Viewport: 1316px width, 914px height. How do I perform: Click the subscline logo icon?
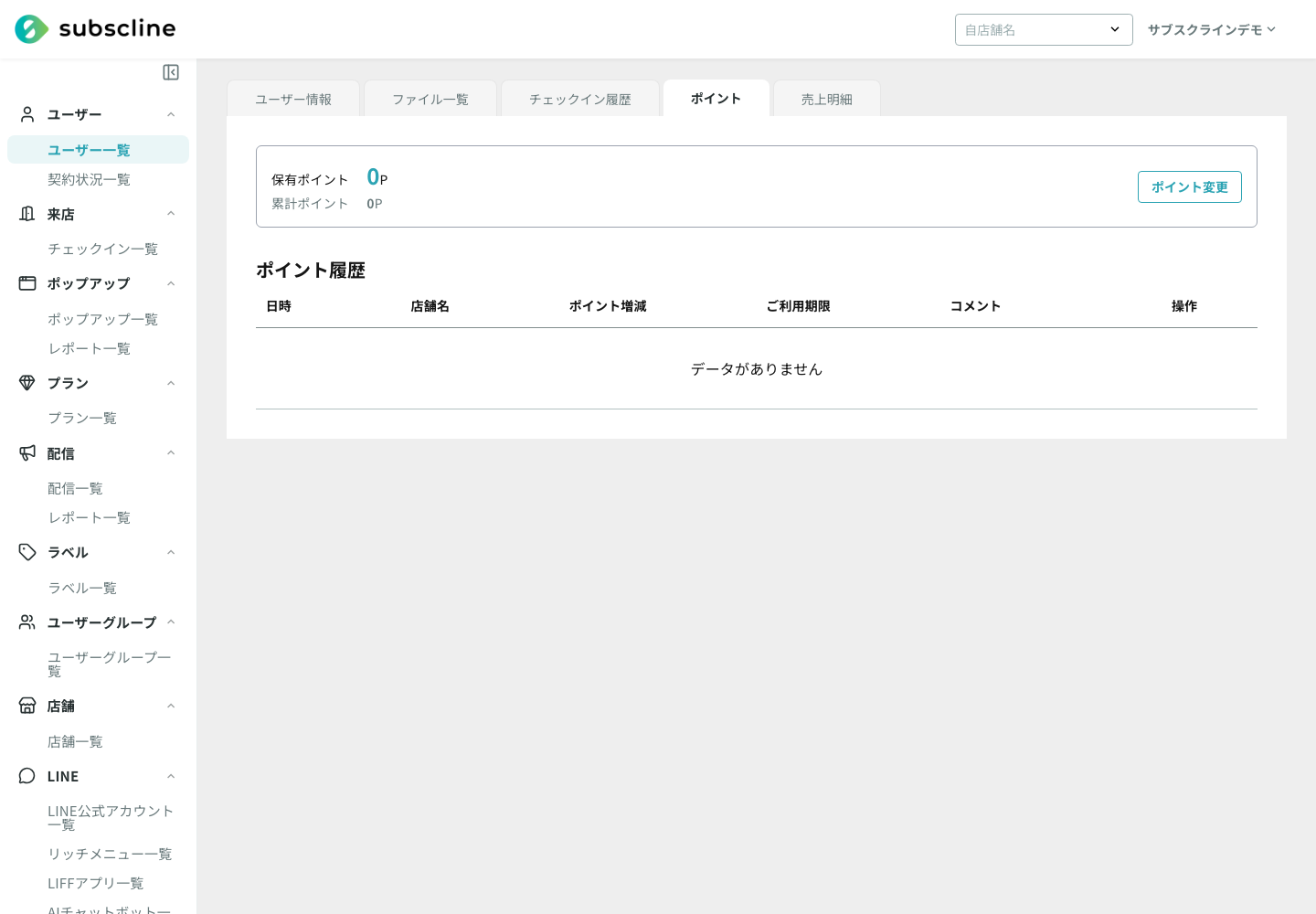(31, 29)
